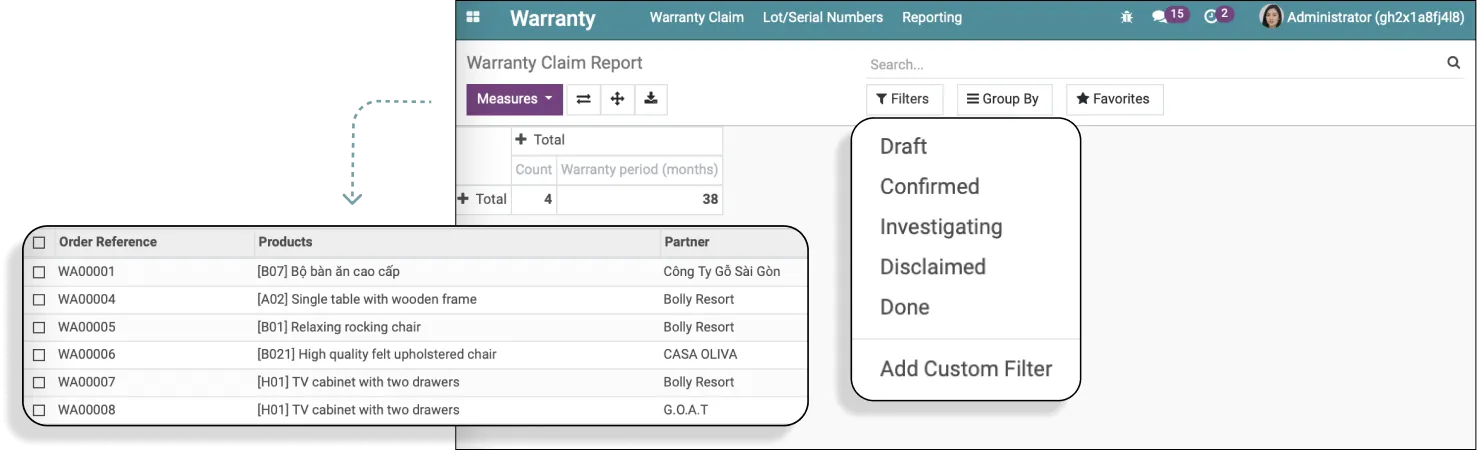
Task: Open the apps grid menu icon
Action: (473, 17)
